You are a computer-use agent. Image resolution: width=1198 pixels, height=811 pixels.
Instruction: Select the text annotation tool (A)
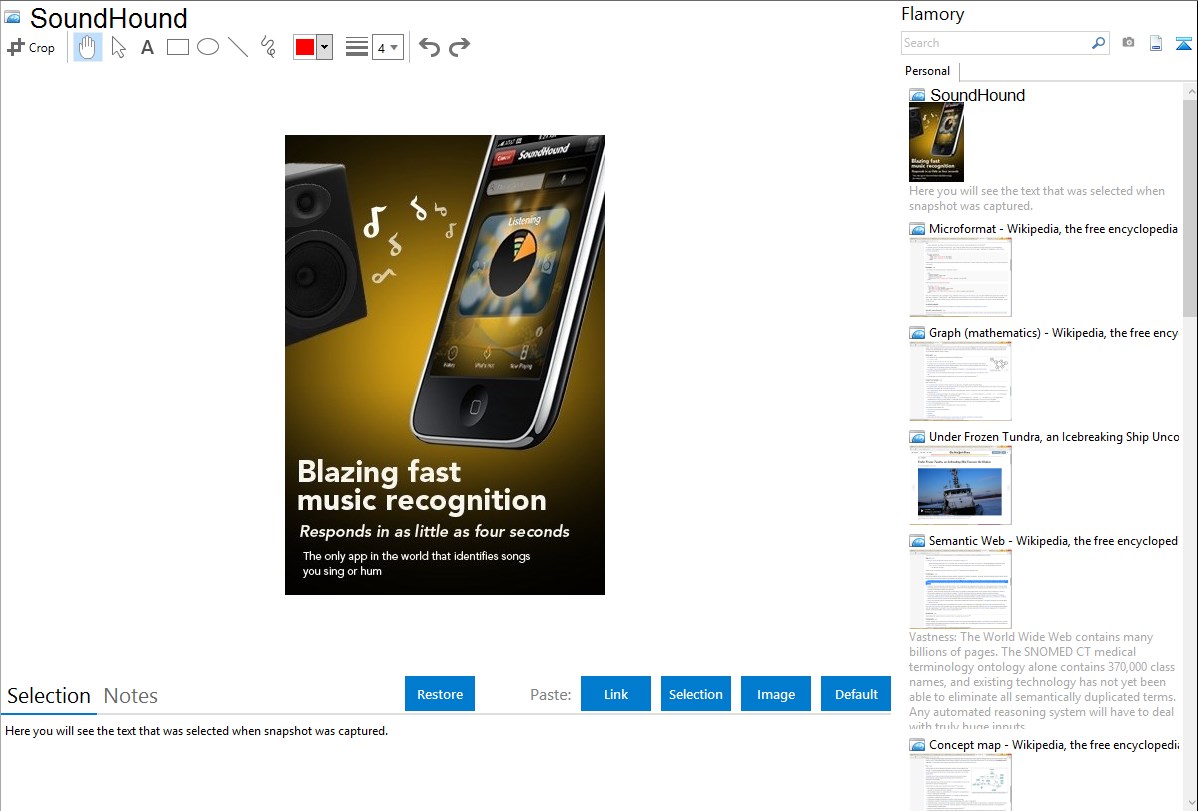tap(147, 47)
